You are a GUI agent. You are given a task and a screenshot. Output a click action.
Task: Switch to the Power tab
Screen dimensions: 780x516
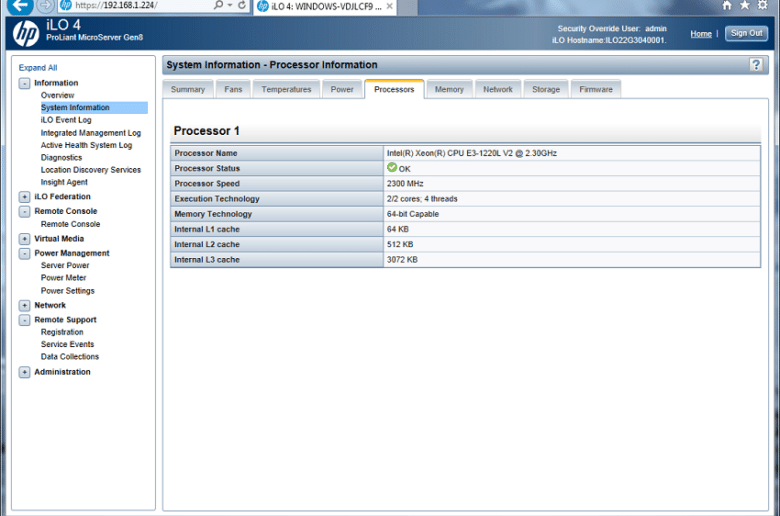342,89
